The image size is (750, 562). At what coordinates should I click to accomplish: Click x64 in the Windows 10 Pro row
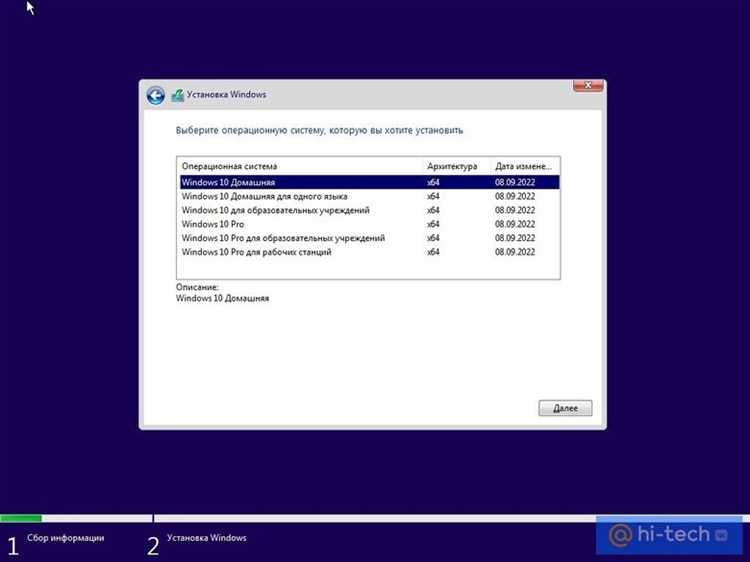433,224
